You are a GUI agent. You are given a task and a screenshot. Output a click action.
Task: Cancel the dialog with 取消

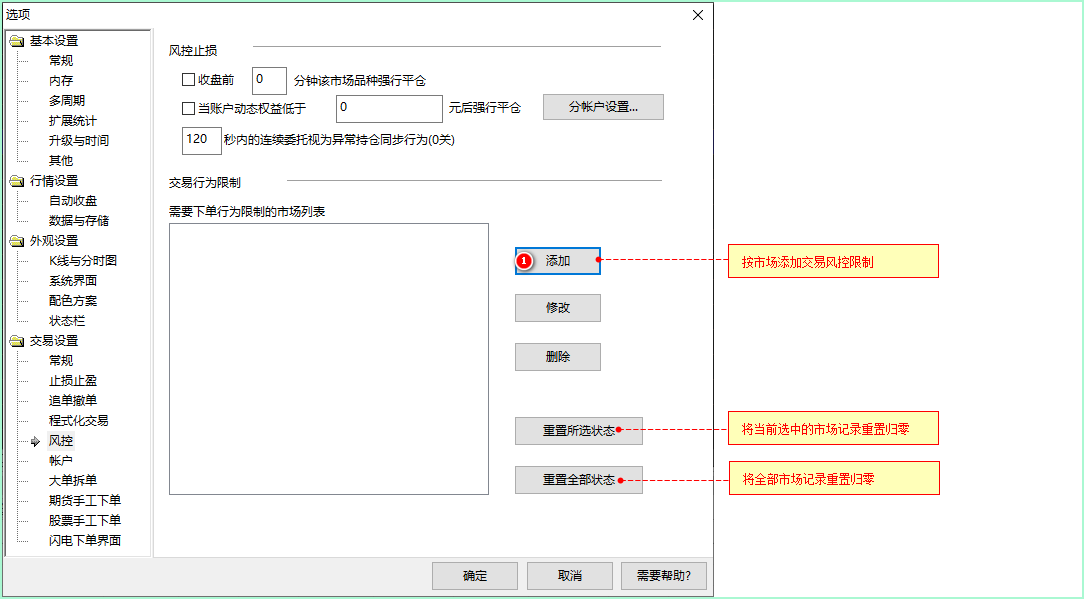point(570,575)
